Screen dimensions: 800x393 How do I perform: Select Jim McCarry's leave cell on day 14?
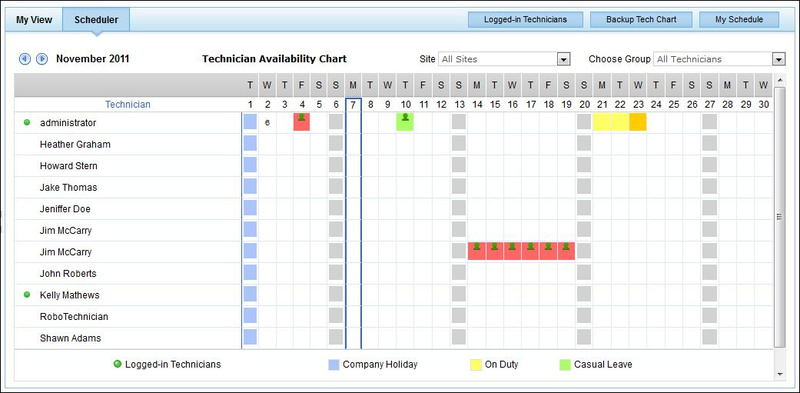[x=477, y=251]
